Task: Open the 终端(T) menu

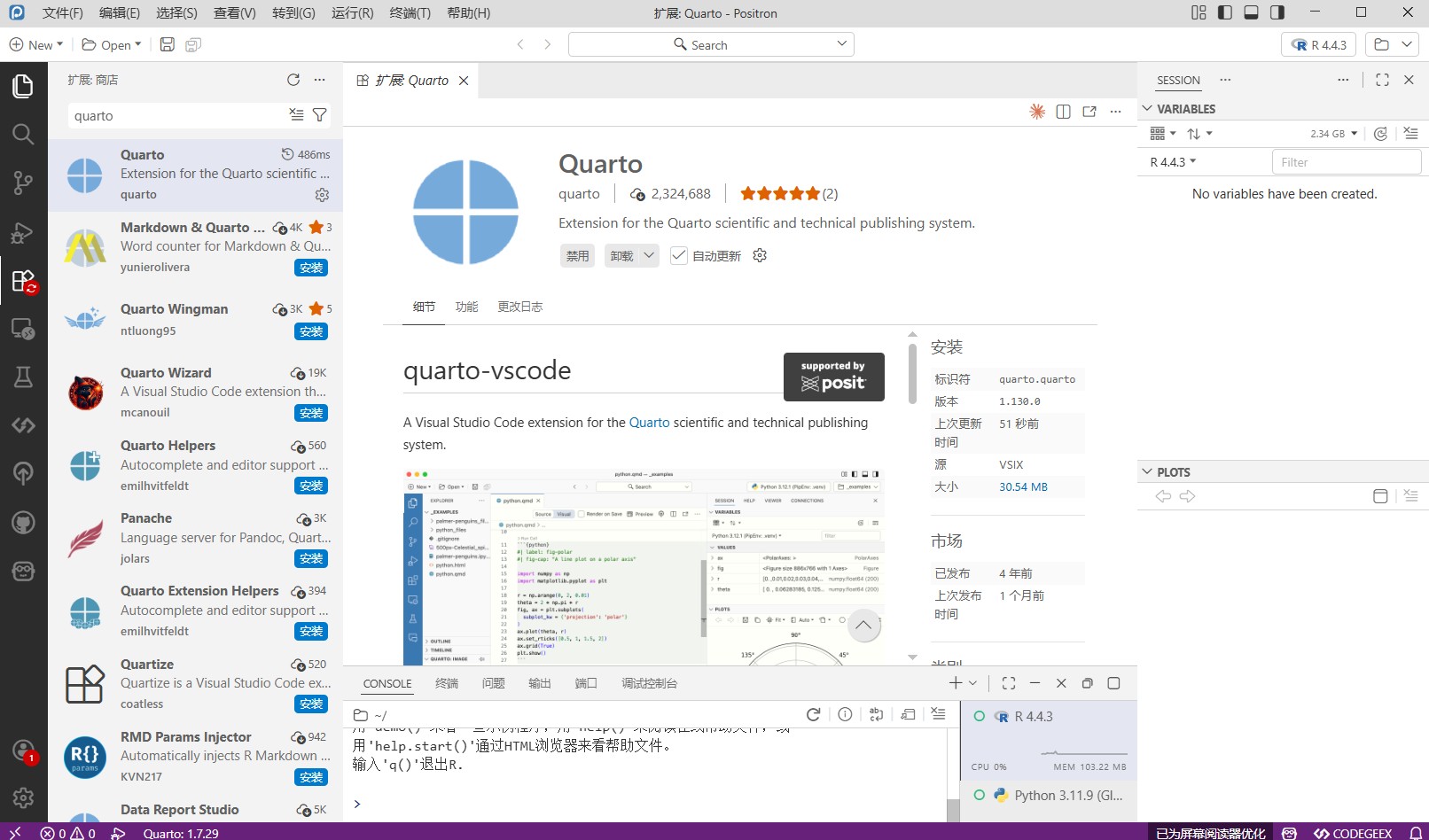Action: point(410,13)
